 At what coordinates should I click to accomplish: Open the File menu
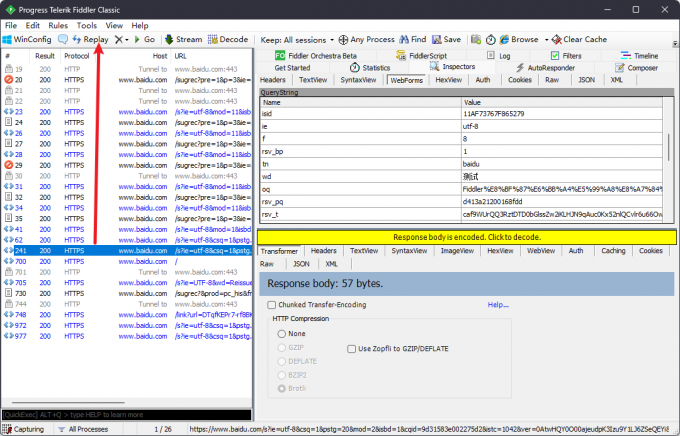click(11, 26)
